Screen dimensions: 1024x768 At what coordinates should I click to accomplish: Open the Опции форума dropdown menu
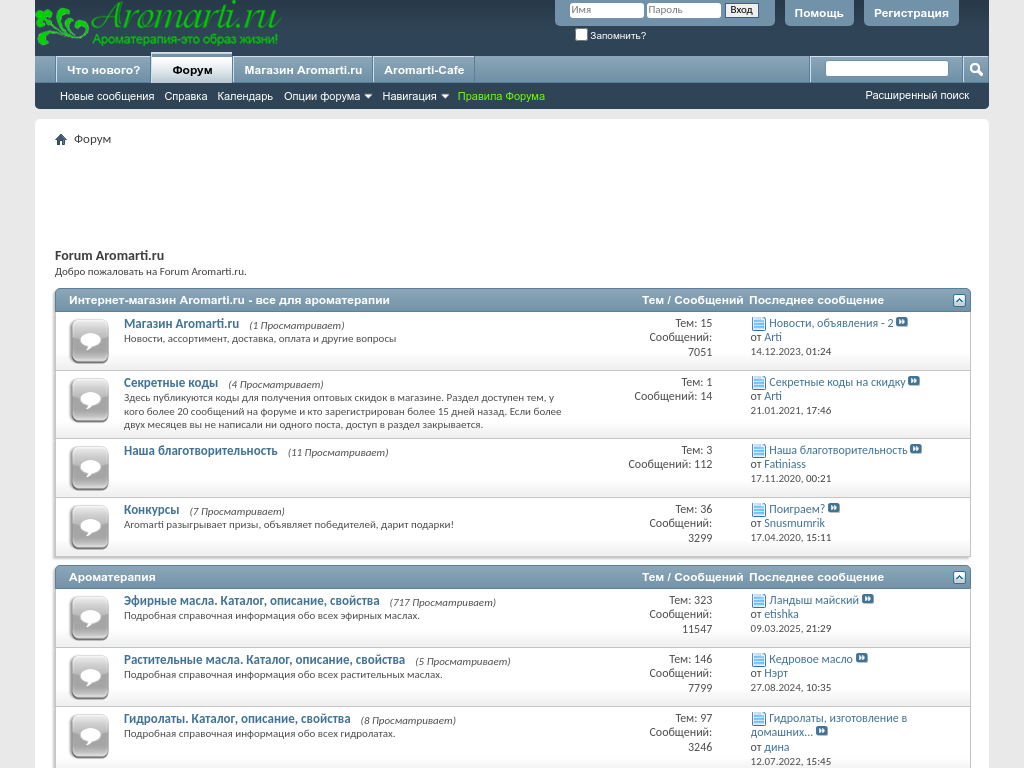(327, 97)
